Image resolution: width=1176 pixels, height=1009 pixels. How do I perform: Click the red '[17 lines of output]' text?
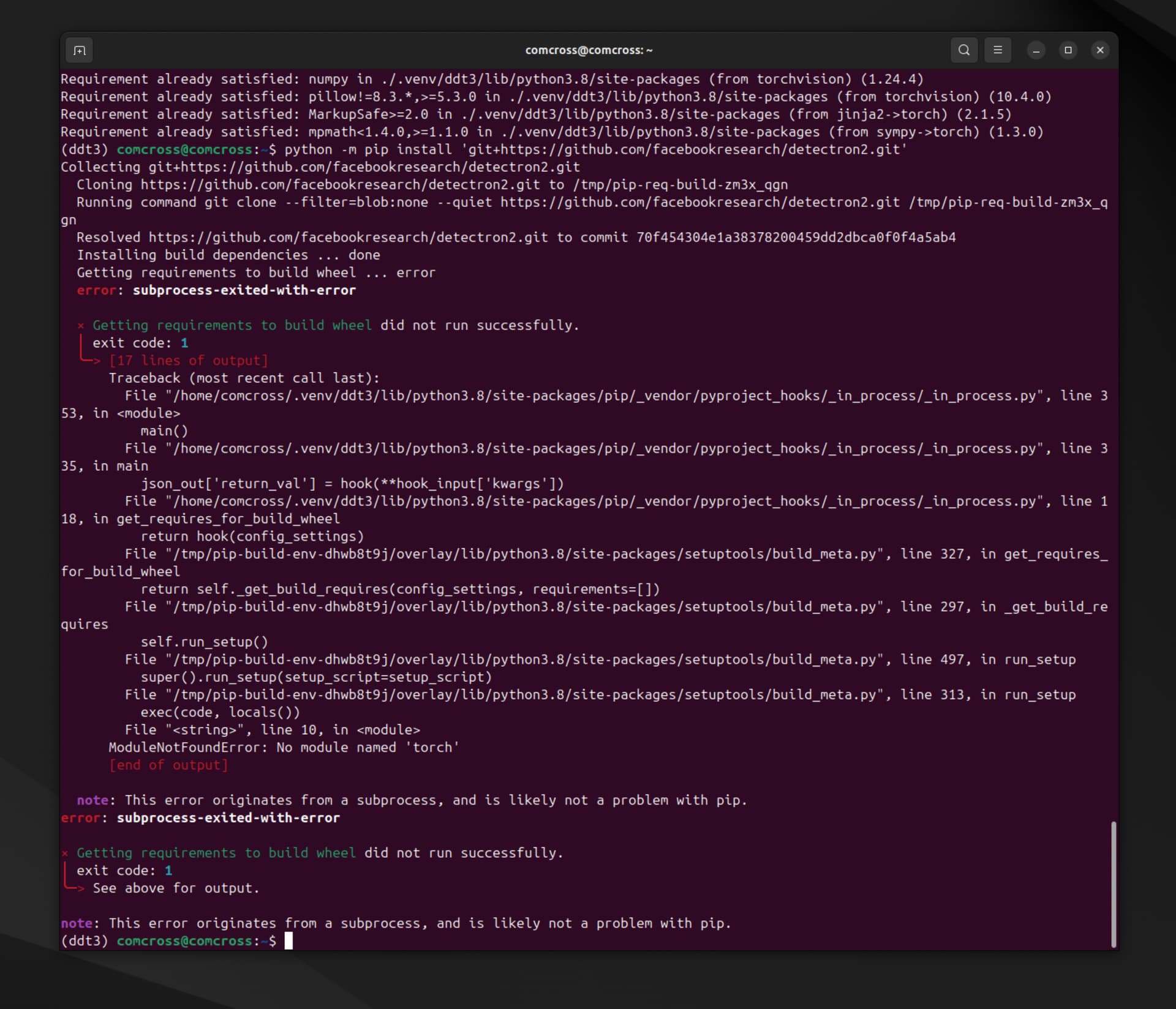pos(188,361)
